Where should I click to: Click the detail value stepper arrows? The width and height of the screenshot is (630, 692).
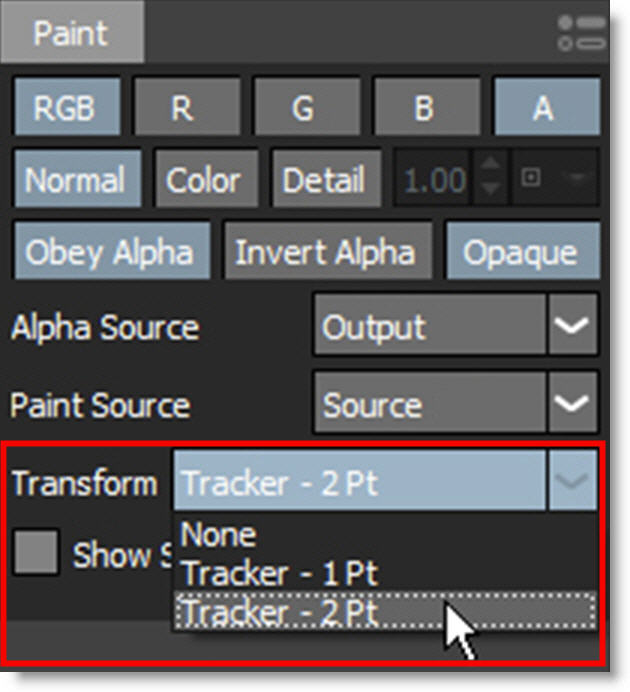point(489,181)
